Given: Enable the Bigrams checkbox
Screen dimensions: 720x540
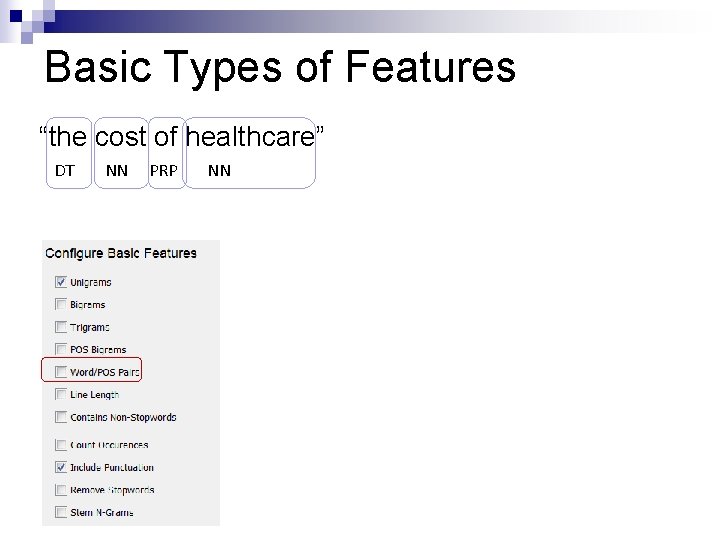Looking at the screenshot, I should (x=61, y=304).
